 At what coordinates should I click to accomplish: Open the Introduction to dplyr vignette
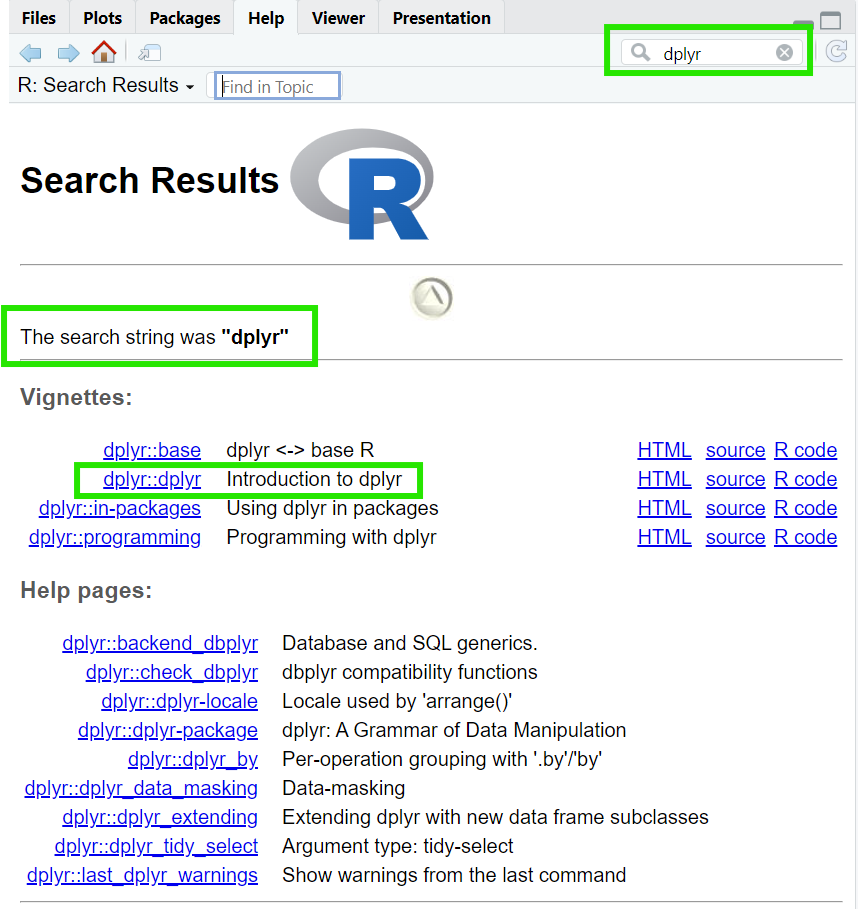point(151,479)
